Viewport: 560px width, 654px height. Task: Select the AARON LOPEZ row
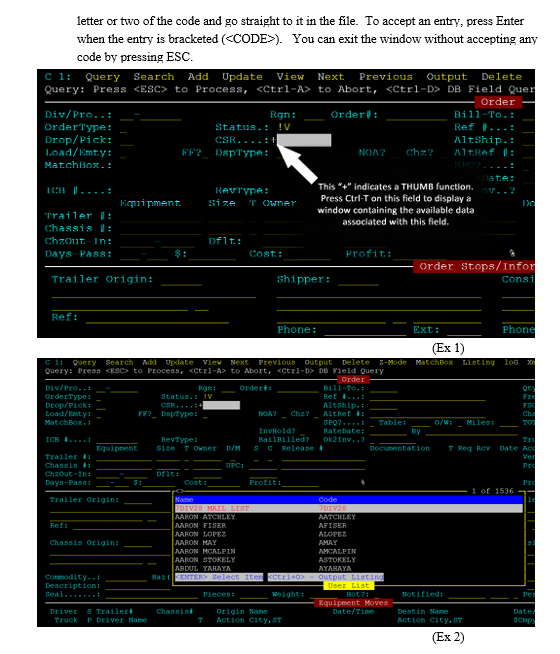[348, 534]
